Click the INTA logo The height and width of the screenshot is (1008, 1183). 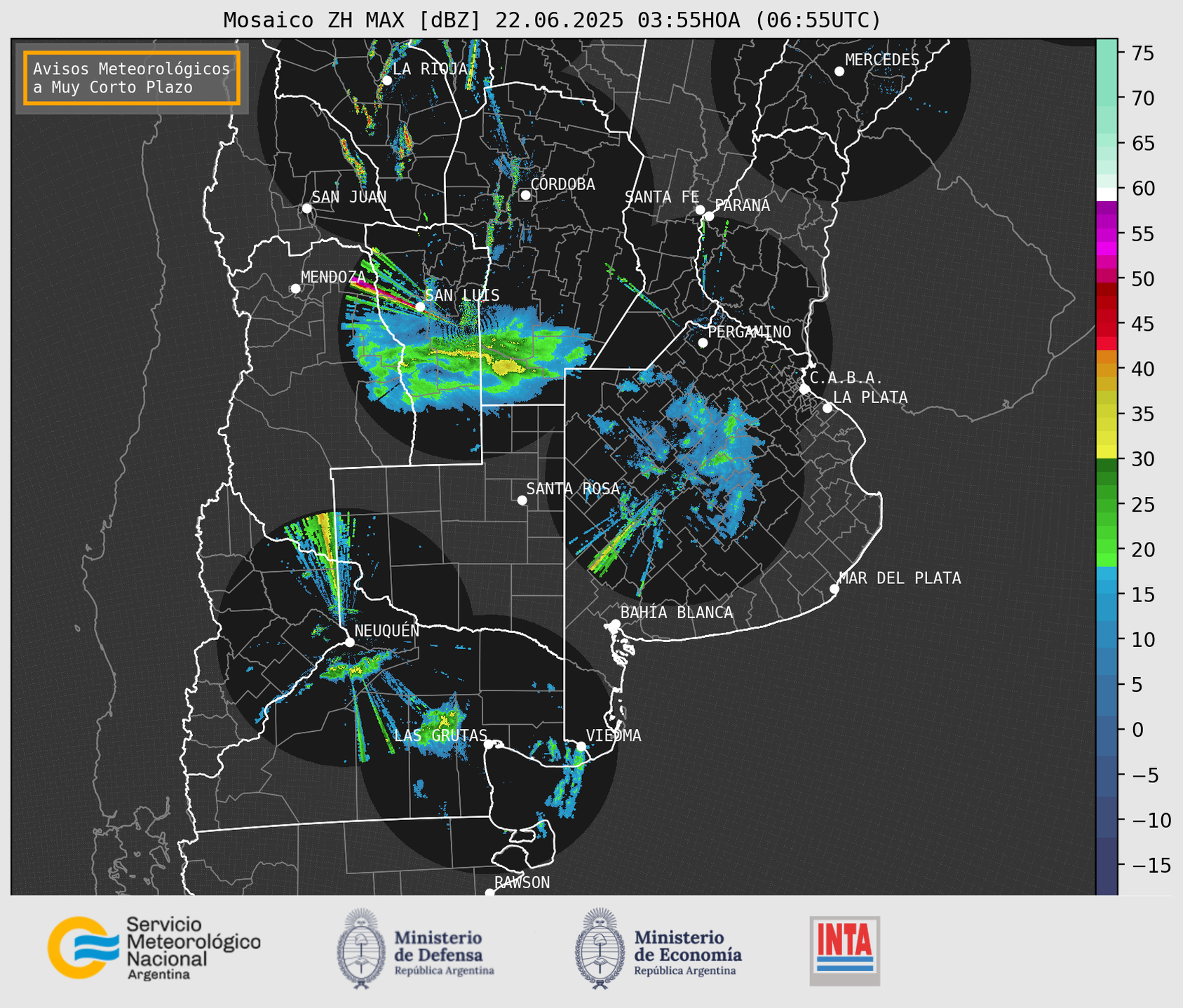844,951
